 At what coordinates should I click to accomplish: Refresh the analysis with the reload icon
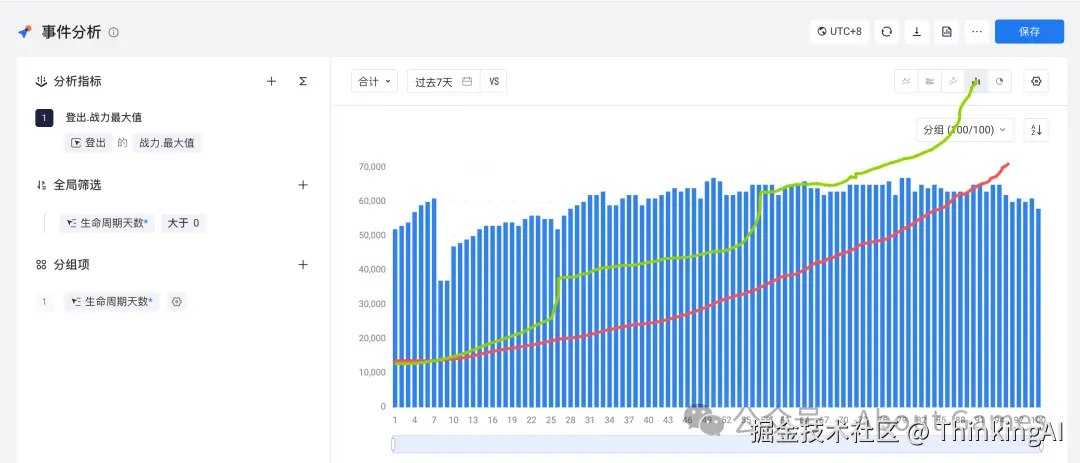(887, 32)
